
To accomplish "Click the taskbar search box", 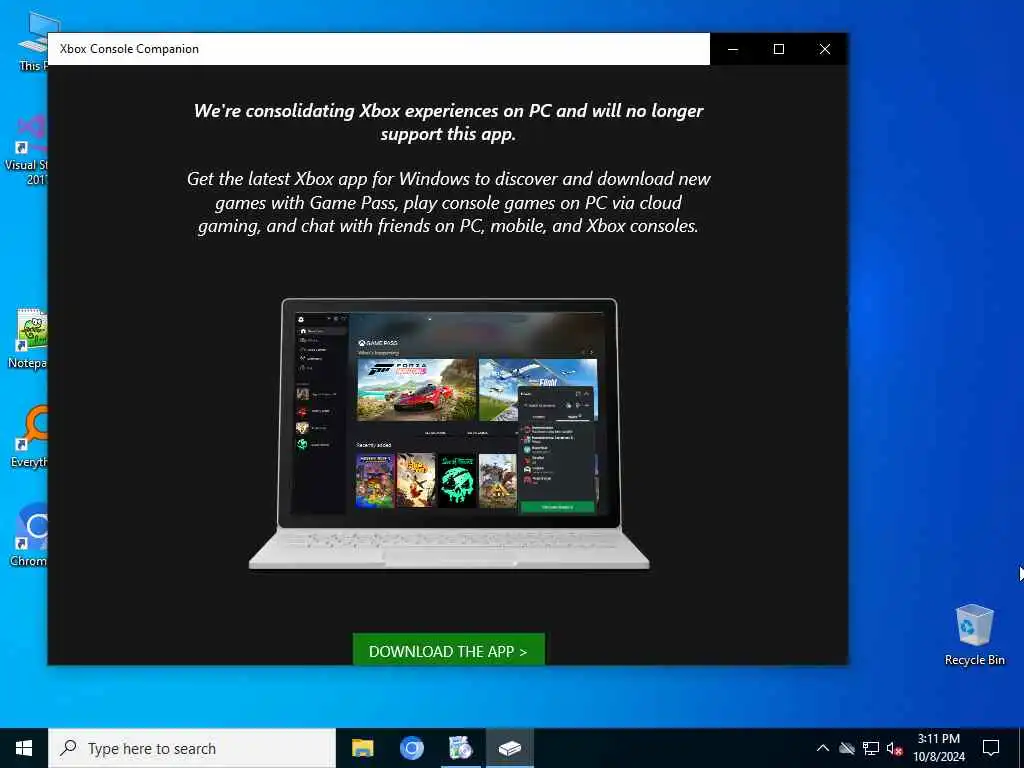I will [192, 748].
